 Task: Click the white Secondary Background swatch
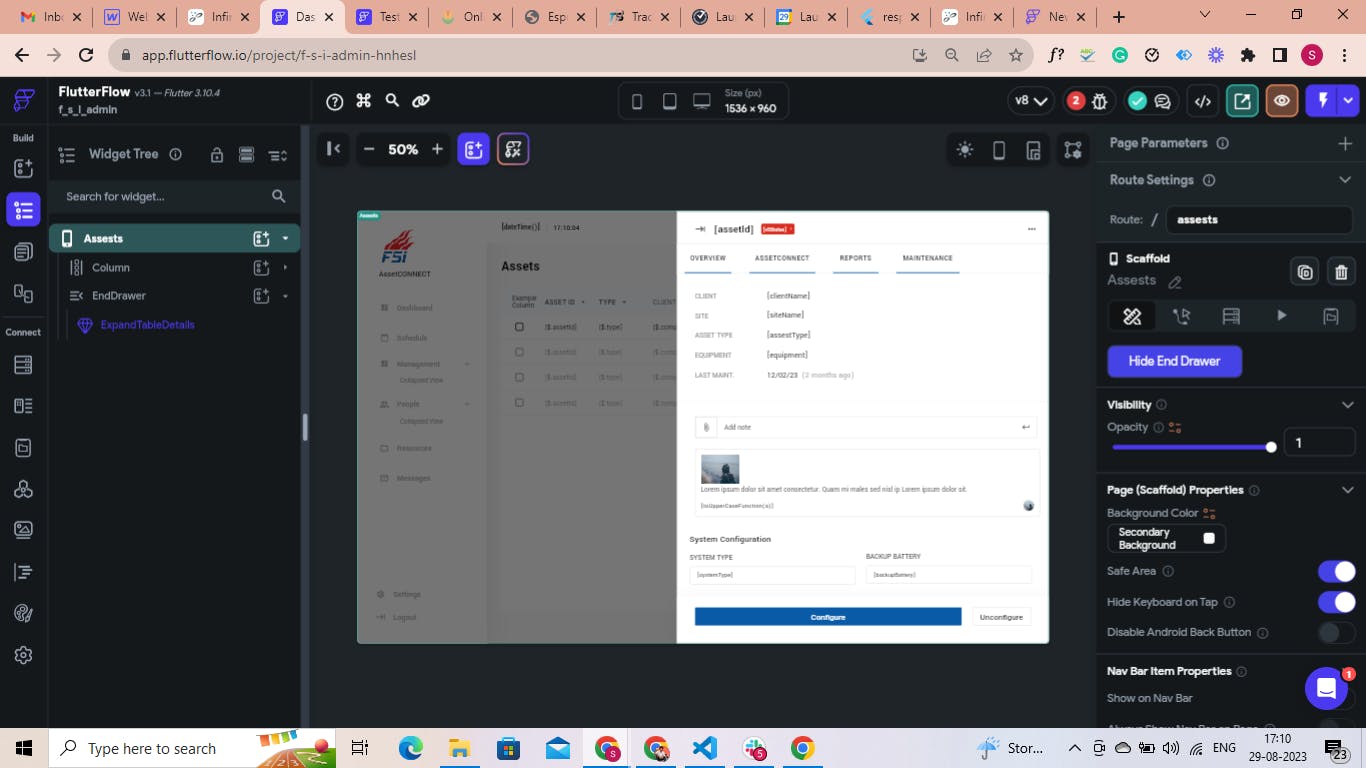pos(1209,539)
